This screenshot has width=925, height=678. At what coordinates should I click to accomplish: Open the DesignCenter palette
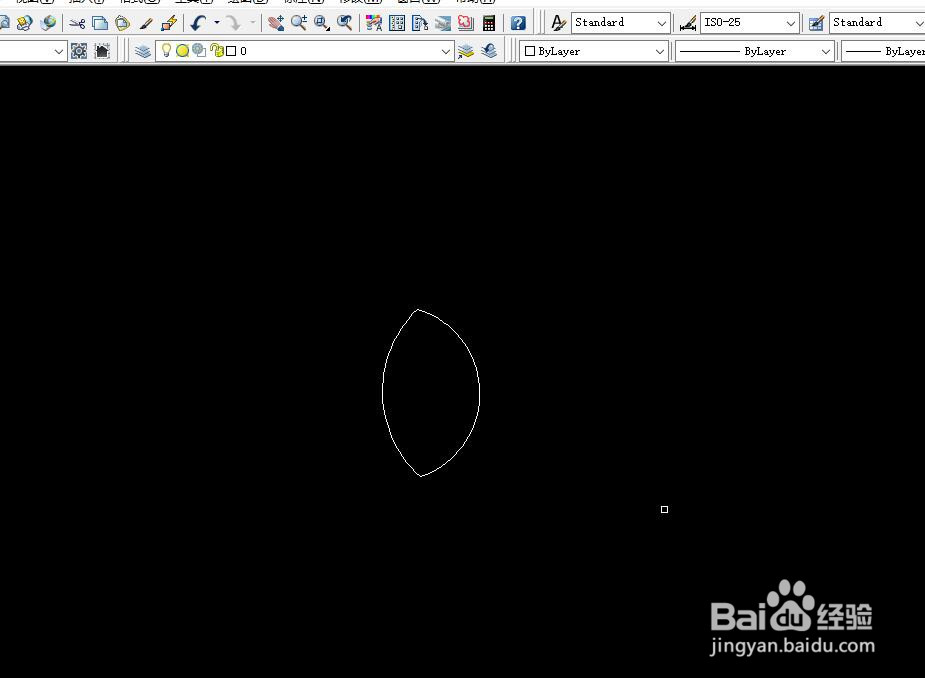point(397,23)
